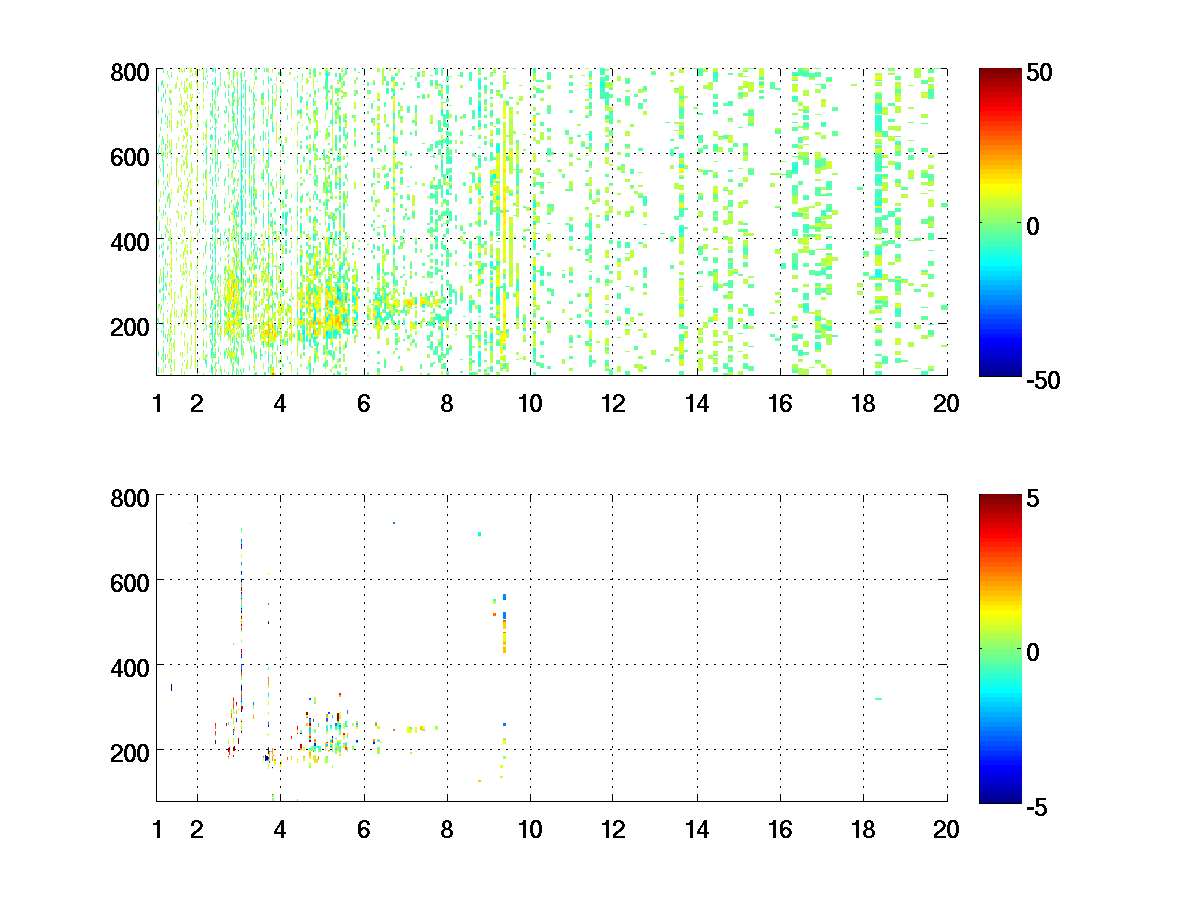Click the '0' label on the ±50 colorbar
The height and width of the screenshot is (900, 1200).
1035,226
